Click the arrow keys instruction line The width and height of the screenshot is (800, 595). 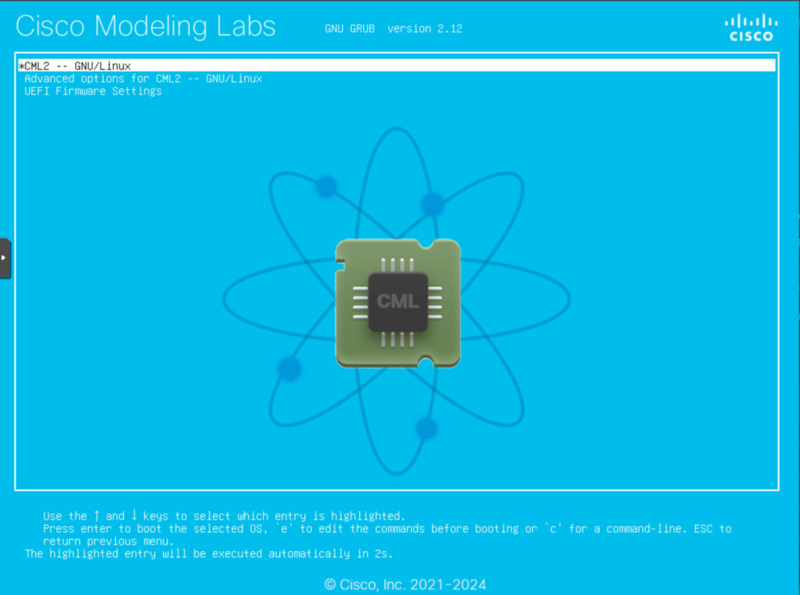pos(223,516)
